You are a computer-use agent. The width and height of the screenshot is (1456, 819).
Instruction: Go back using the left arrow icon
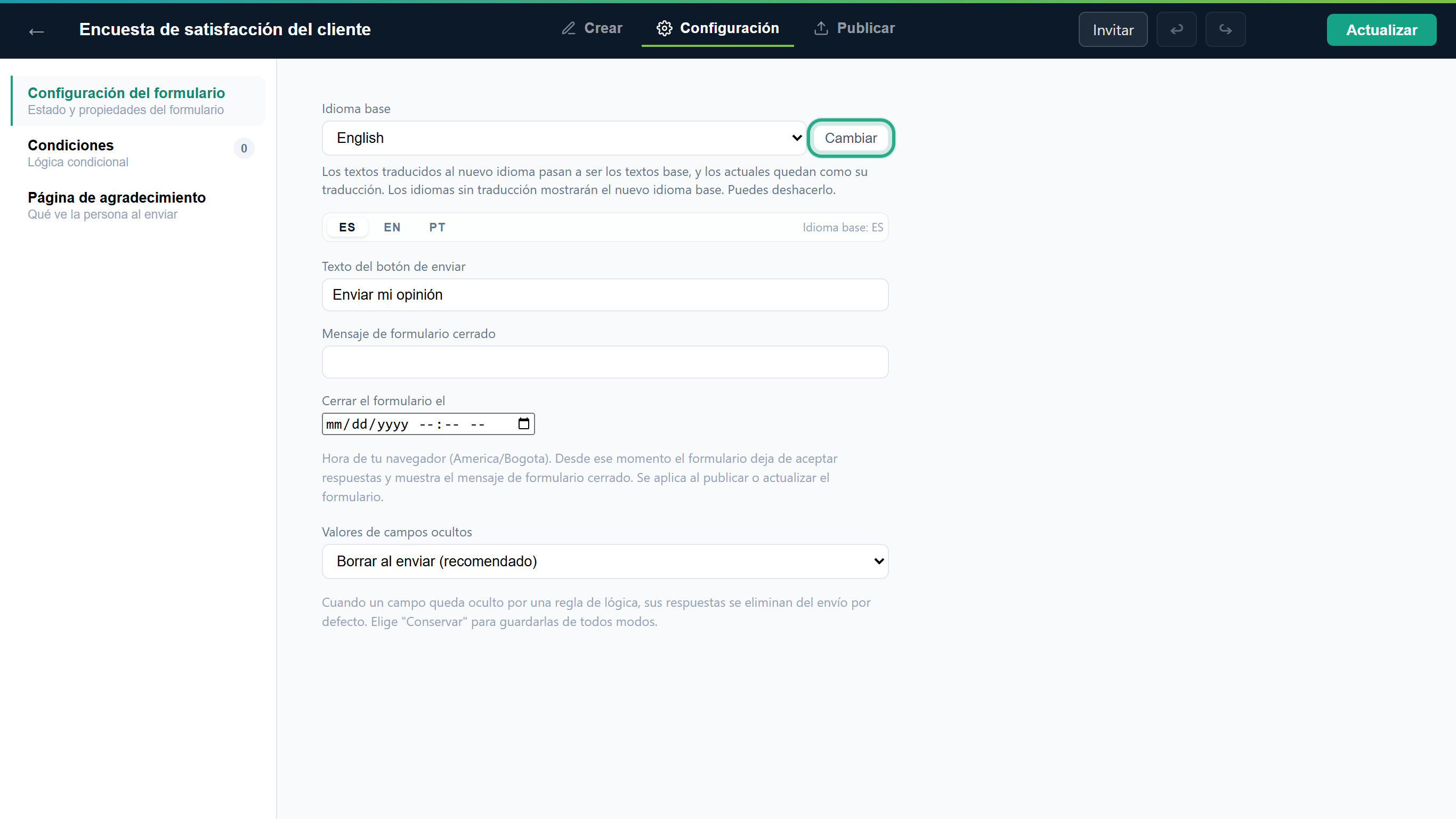point(37,30)
